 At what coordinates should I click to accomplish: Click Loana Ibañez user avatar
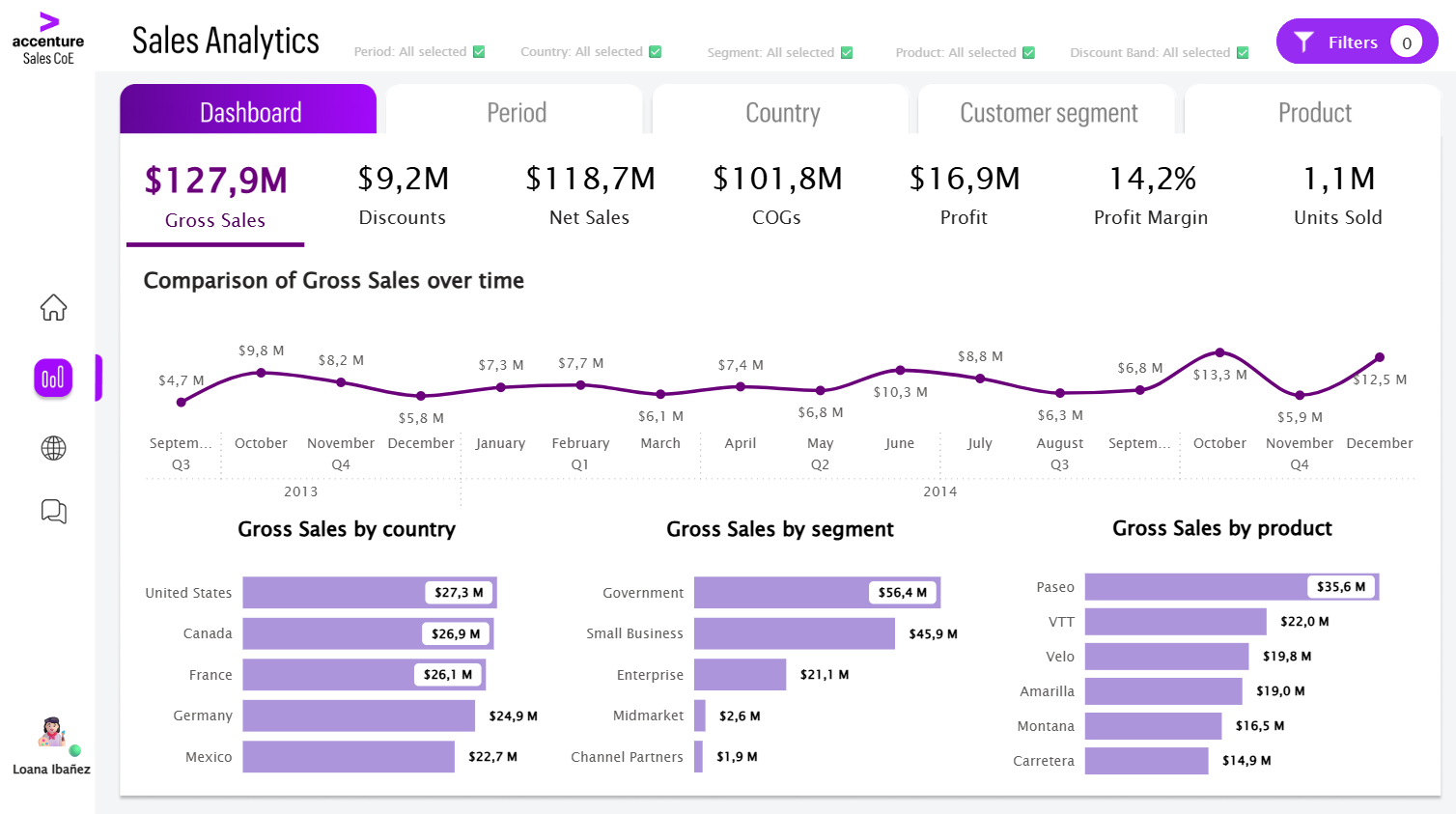coord(51,732)
